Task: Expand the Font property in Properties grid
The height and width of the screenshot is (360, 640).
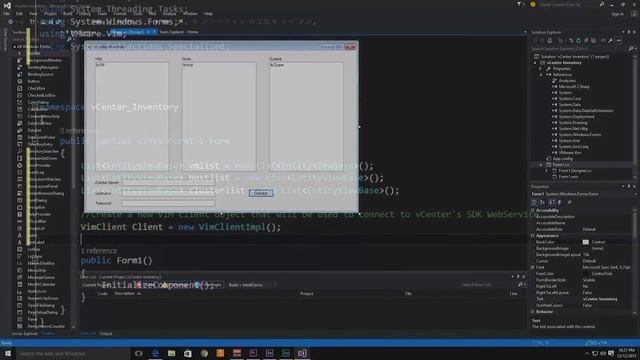Action: pos(533,267)
